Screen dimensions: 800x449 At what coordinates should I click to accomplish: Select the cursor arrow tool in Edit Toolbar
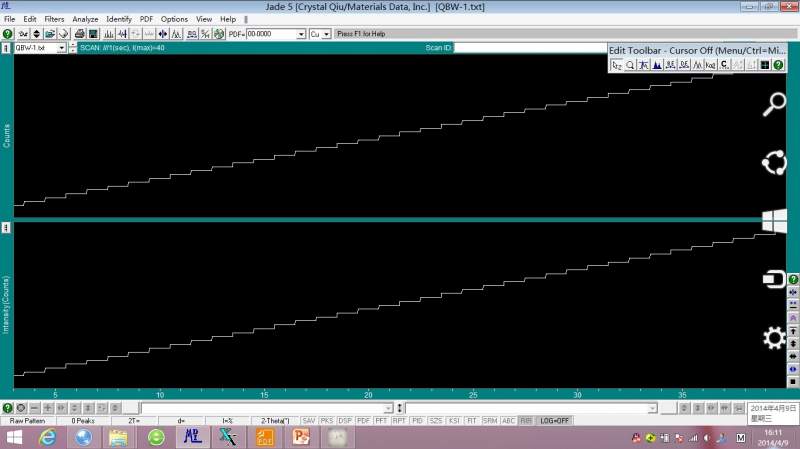pyautogui.click(x=616, y=65)
